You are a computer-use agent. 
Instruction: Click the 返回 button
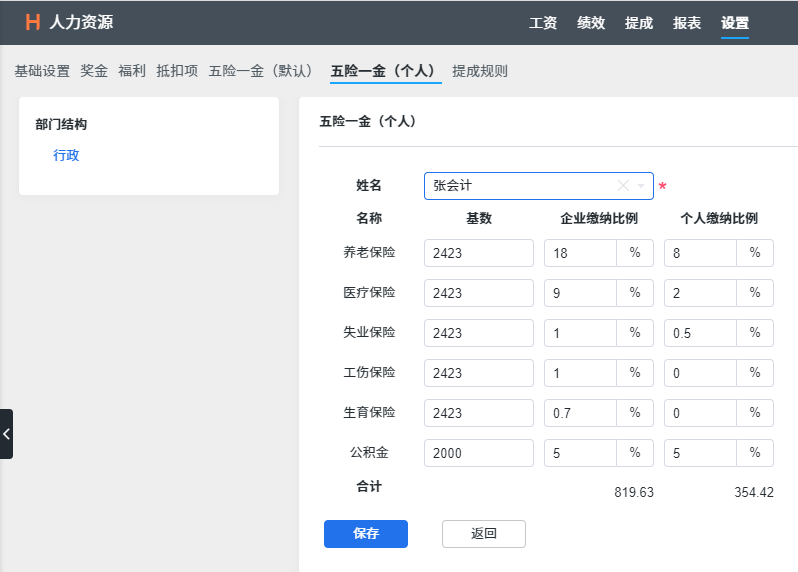pyautogui.click(x=484, y=534)
